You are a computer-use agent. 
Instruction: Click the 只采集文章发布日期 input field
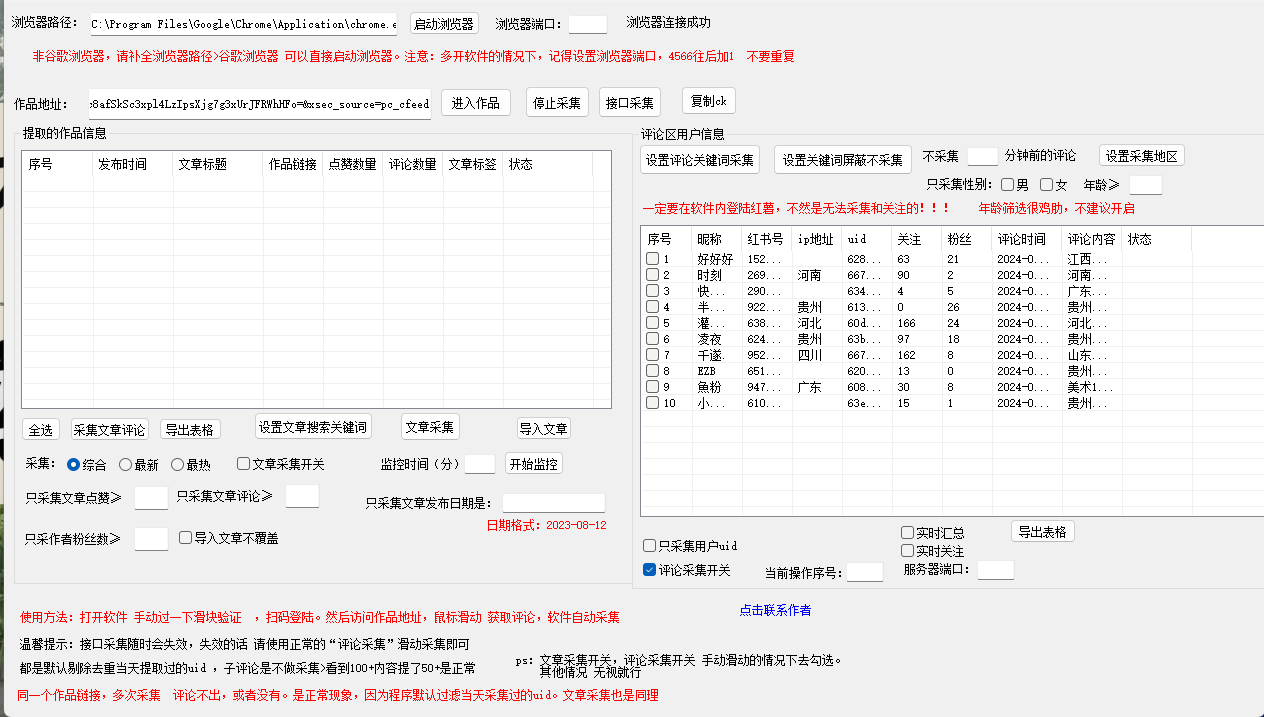point(553,503)
